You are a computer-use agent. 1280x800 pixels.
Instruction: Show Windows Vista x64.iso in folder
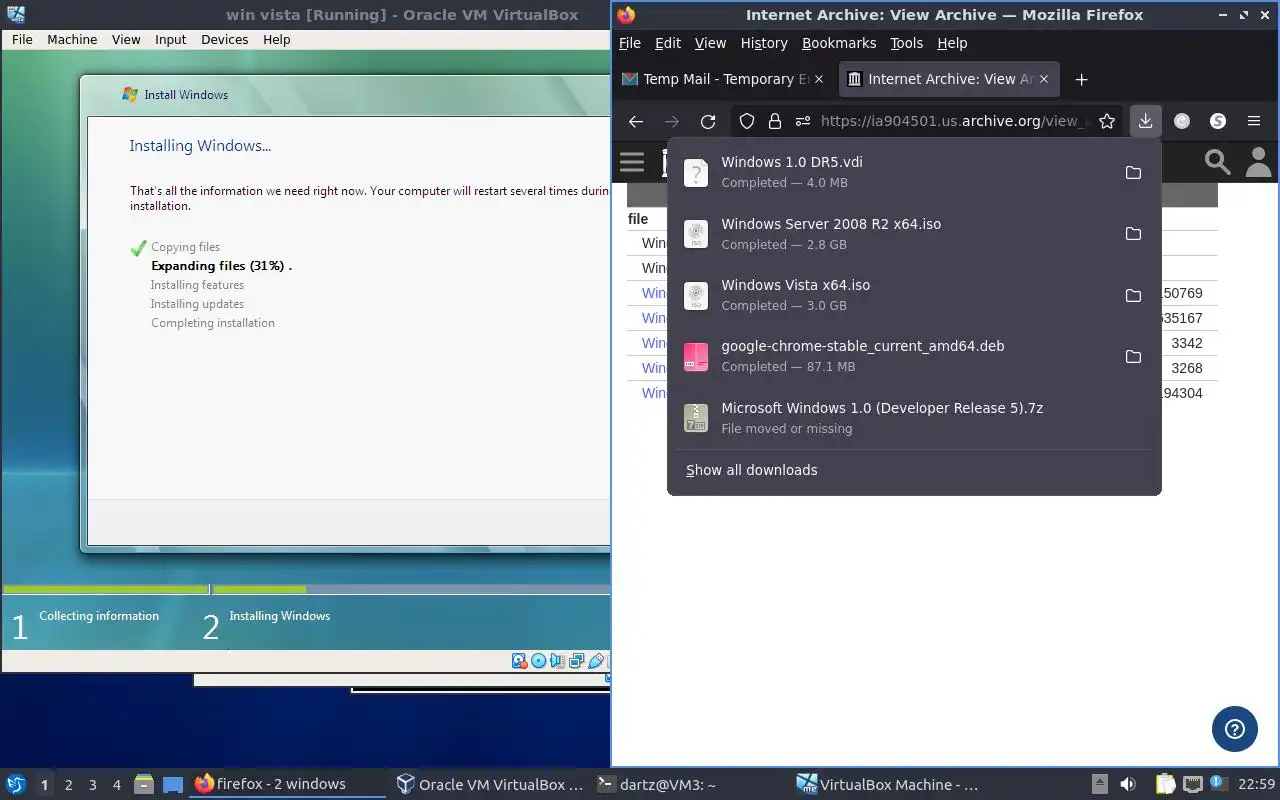click(x=1133, y=295)
